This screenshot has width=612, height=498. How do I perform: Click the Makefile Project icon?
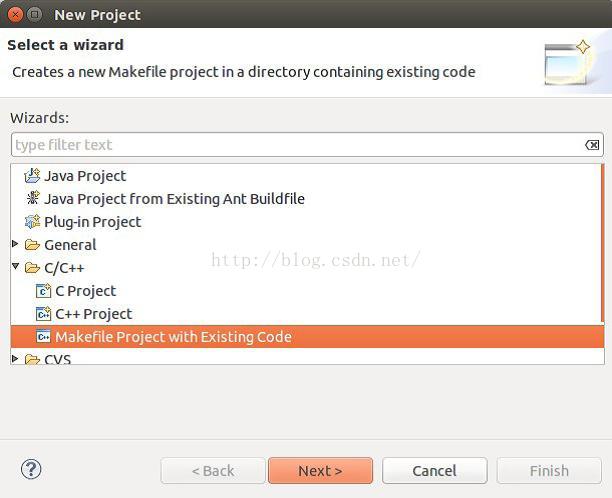[x=43, y=336]
